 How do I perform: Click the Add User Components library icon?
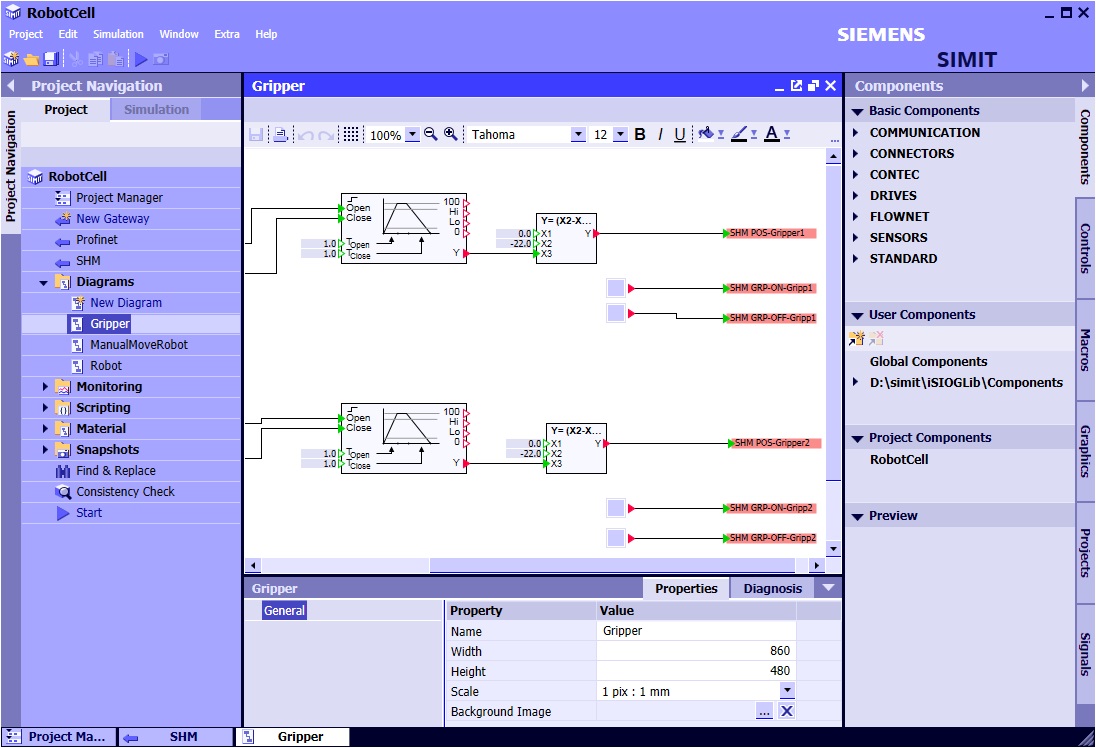coord(856,339)
